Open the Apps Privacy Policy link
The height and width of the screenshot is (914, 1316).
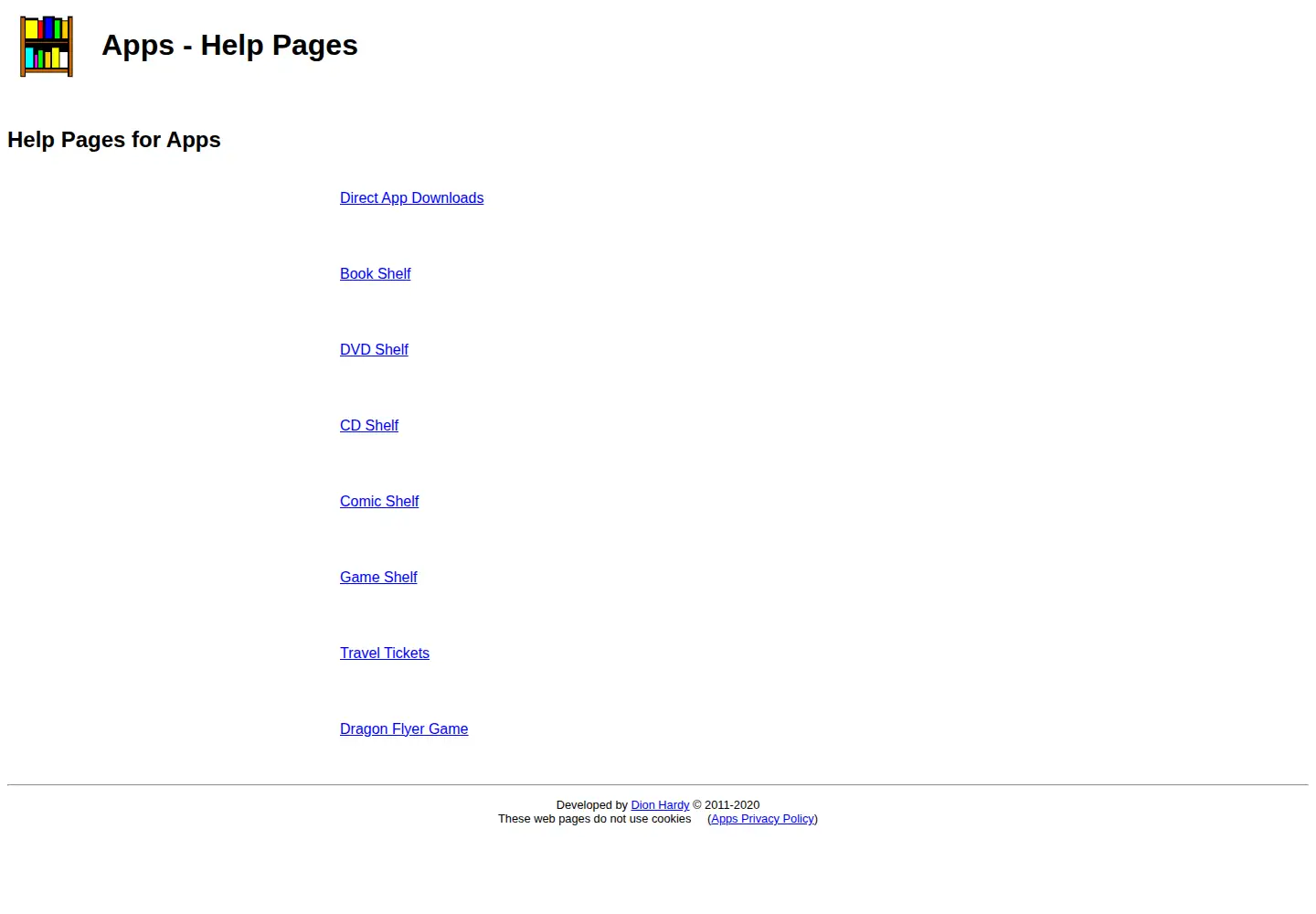[762, 819]
